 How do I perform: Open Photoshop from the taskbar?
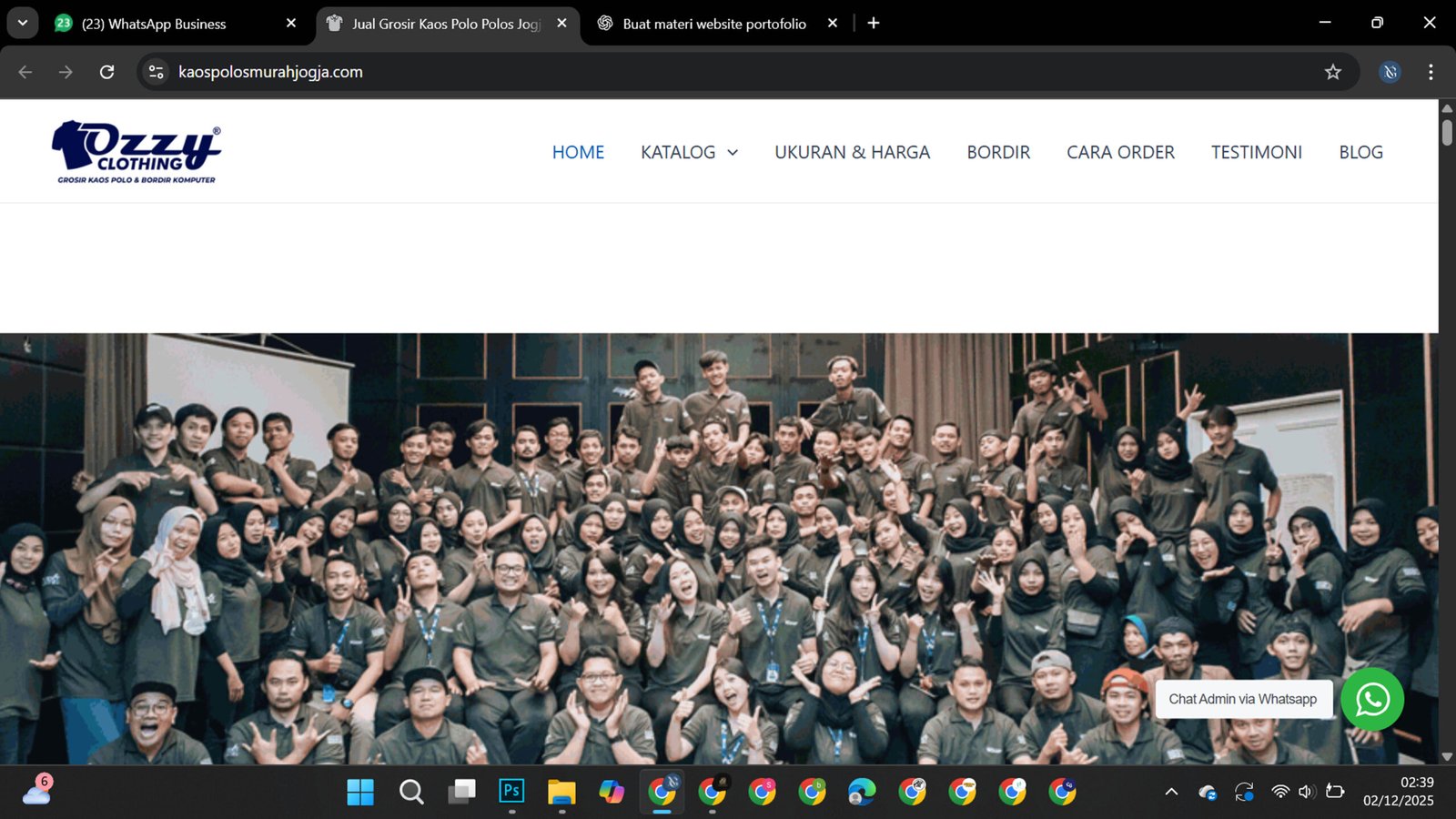[x=511, y=792]
